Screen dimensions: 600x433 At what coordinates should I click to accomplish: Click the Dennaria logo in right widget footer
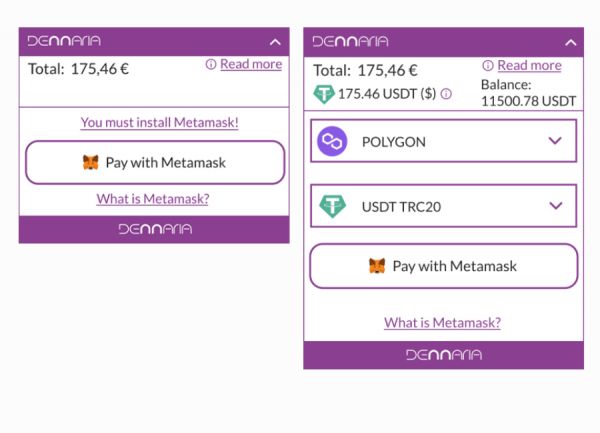coord(443,355)
